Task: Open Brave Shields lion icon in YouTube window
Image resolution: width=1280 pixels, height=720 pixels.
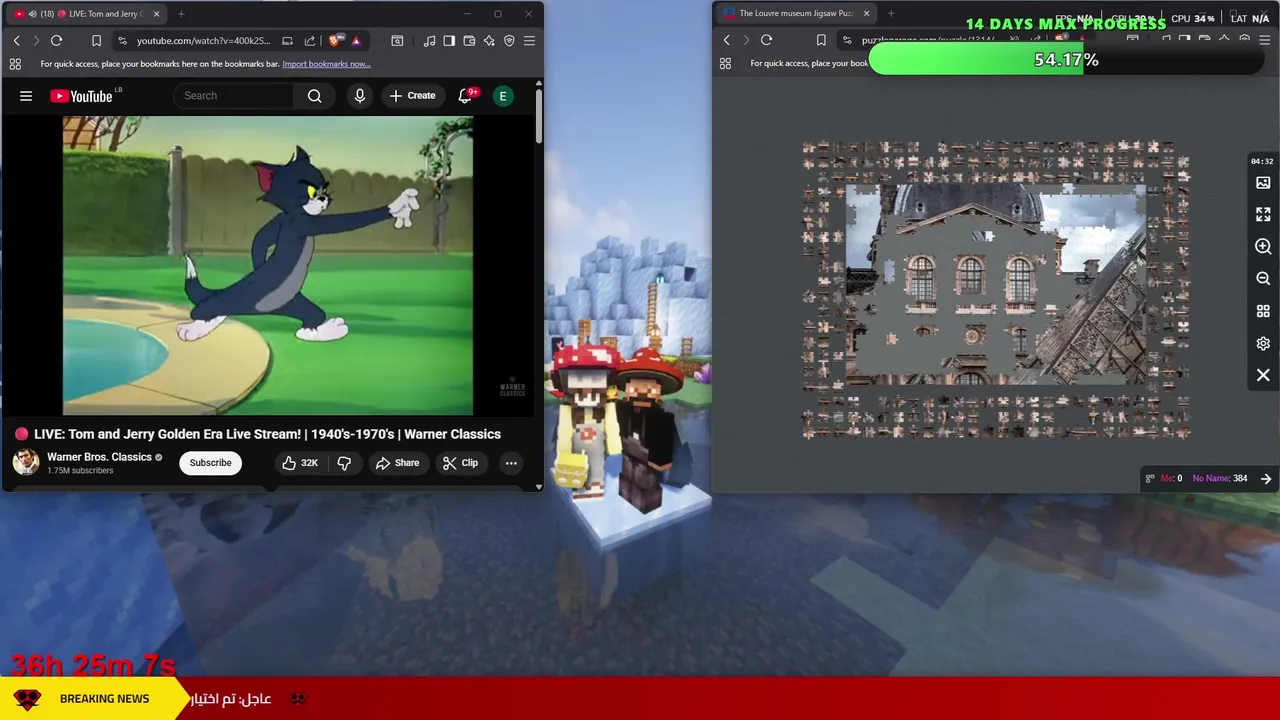Action: tap(335, 41)
